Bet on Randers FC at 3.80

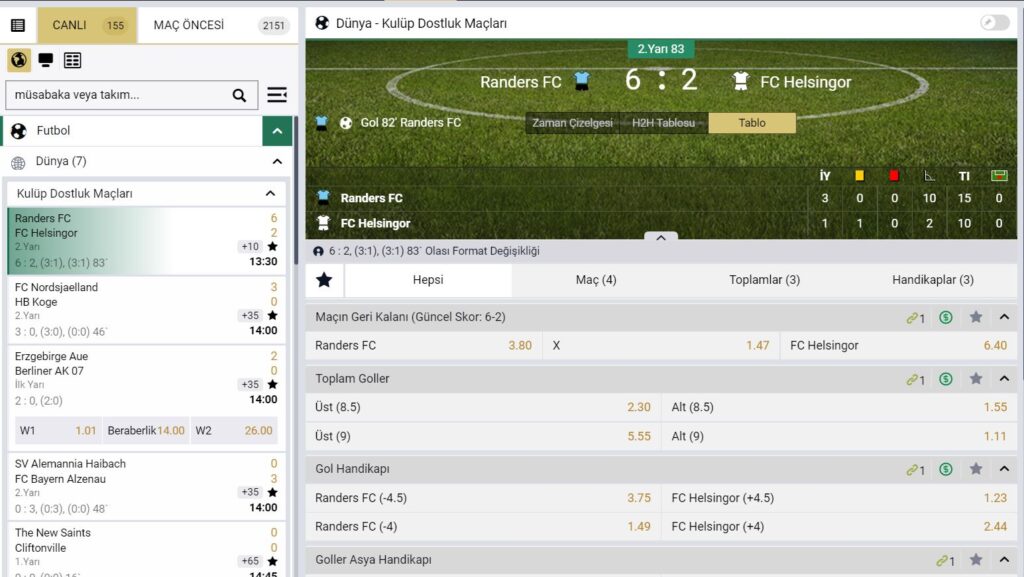(424, 345)
